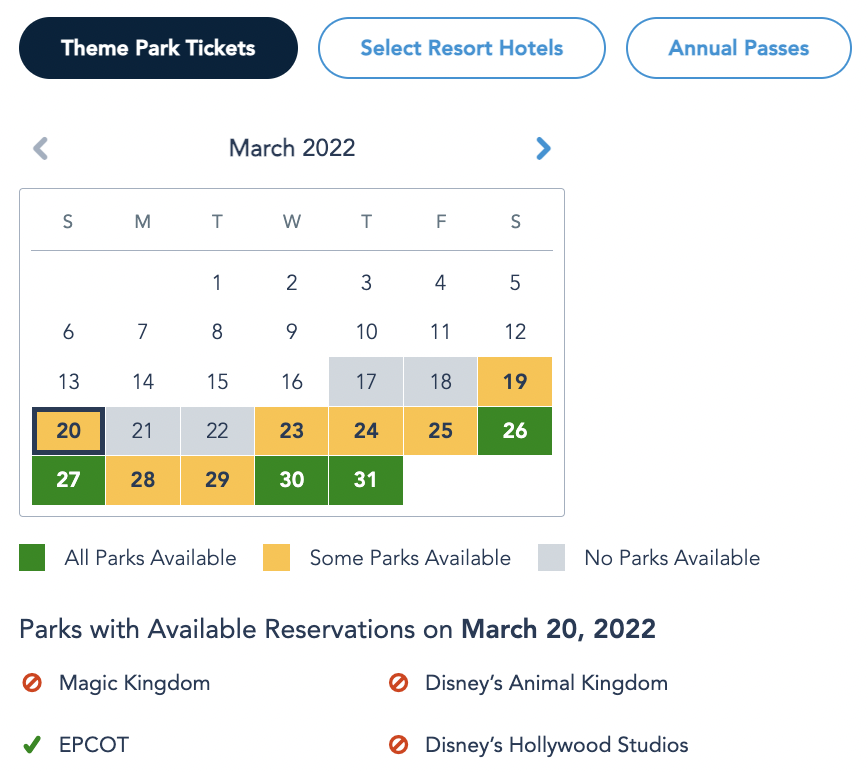Click the gray No Parks Available swatch
The width and height of the screenshot is (868, 772).
pyautogui.click(x=551, y=558)
